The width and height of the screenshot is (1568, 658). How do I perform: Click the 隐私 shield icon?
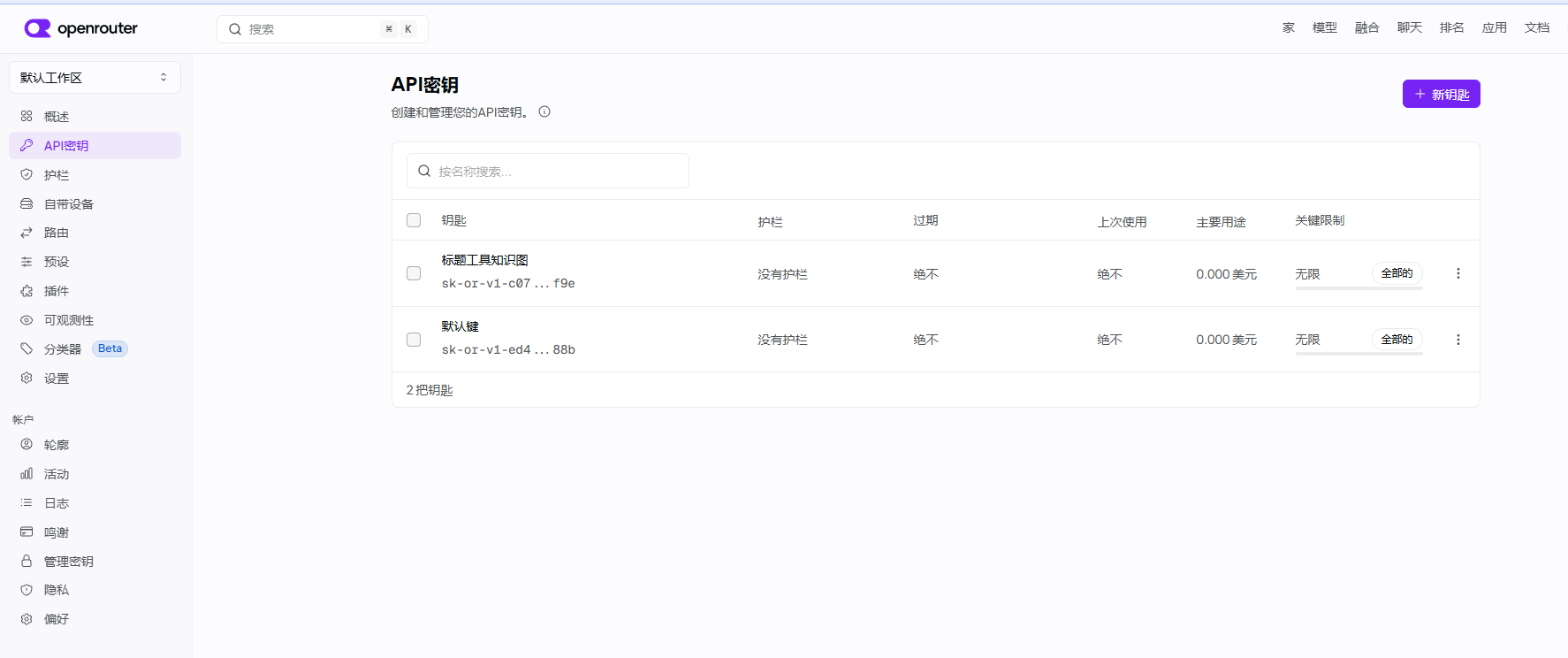point(27,590)
